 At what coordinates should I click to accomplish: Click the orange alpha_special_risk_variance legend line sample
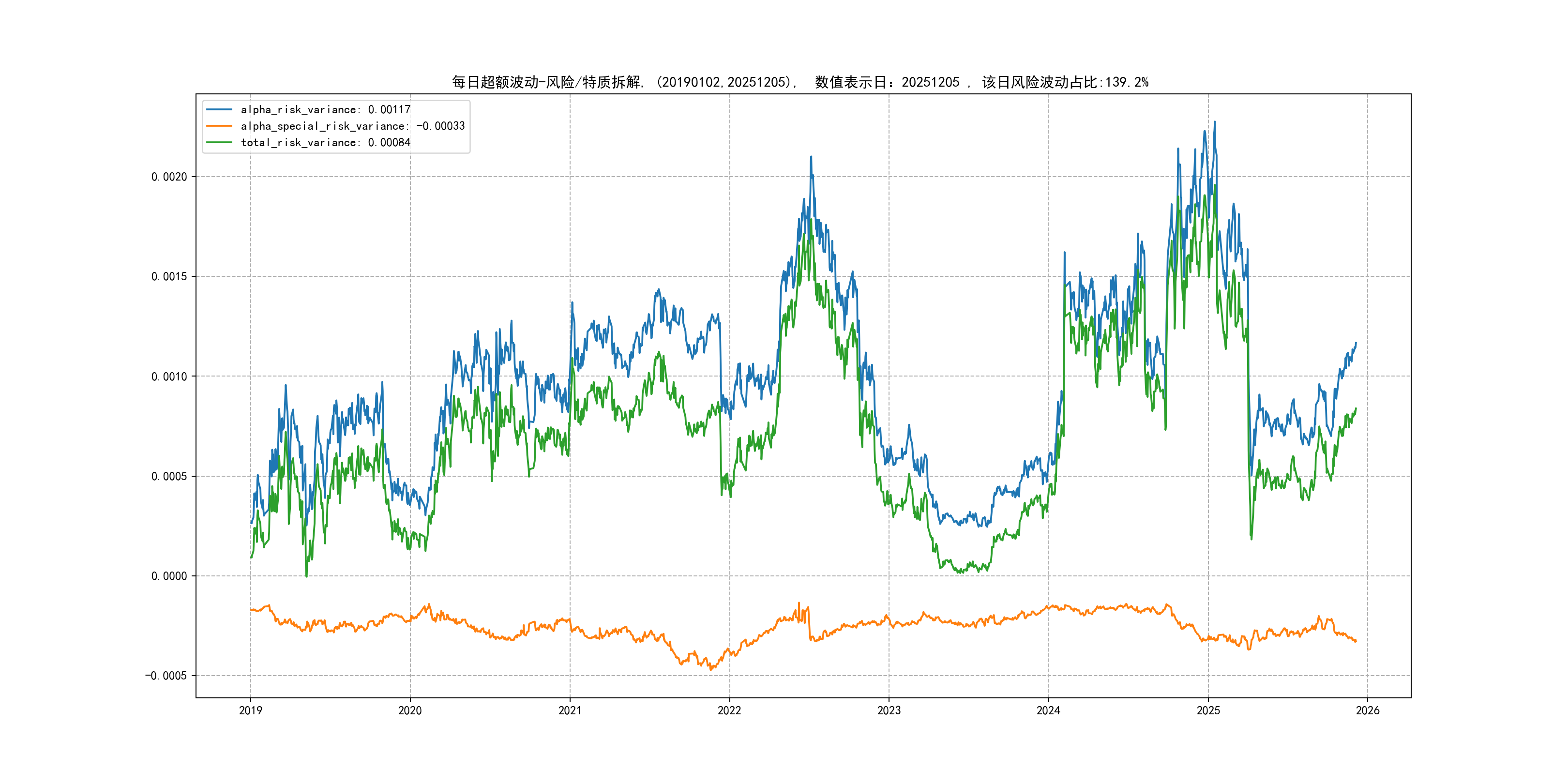coord(219,126)
